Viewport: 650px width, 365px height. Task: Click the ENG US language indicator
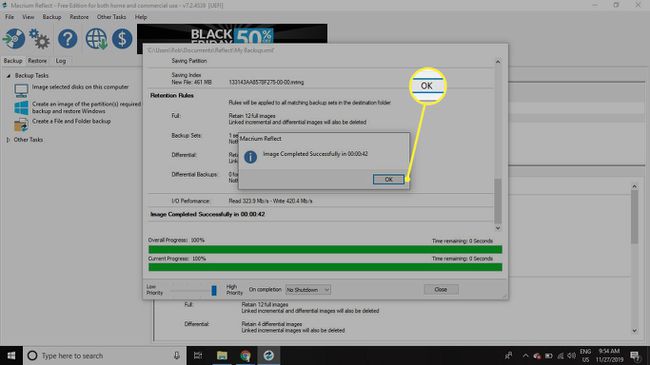[585, 355]
